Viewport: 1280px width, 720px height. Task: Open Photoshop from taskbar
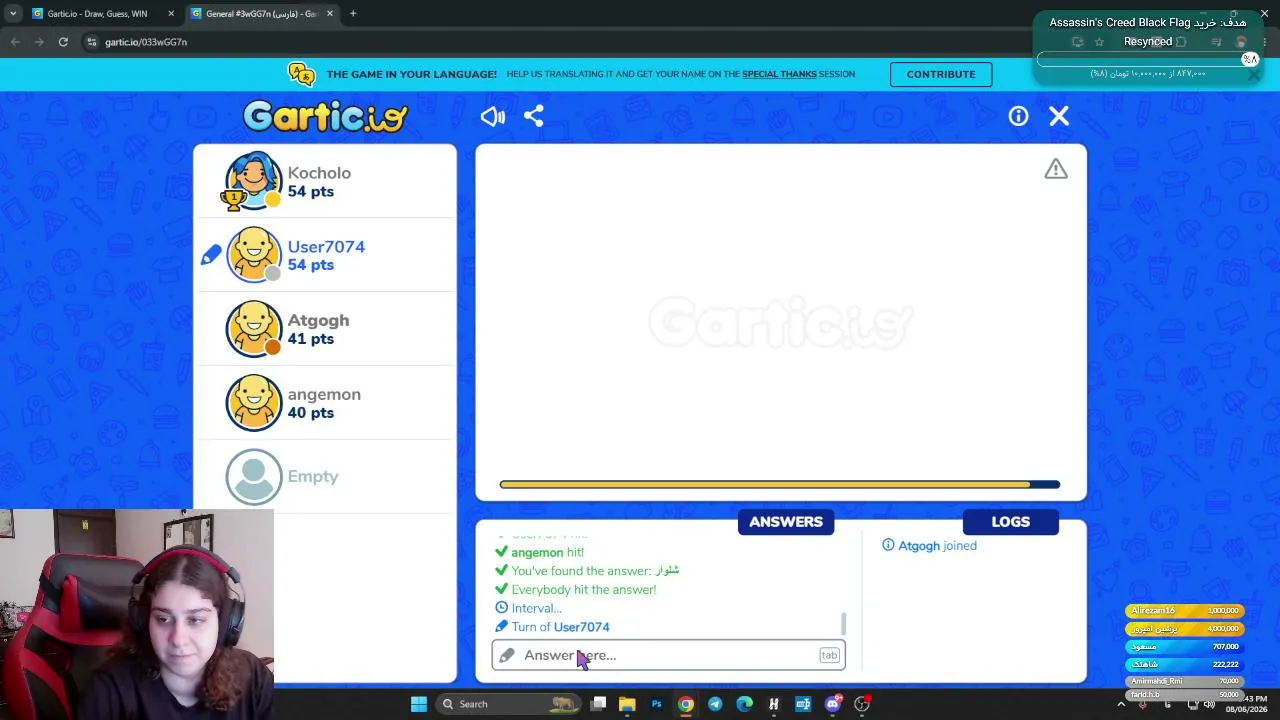pyautogui.click(x=656, y=704)
